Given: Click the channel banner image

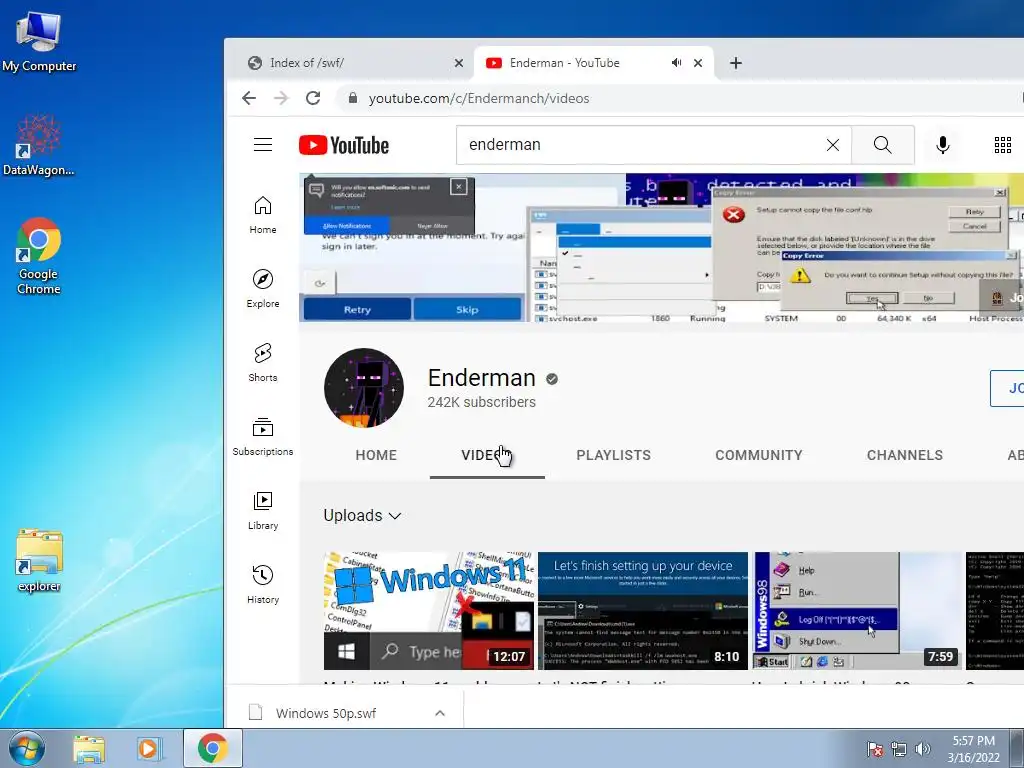Looking at the screenshot, I should pyautogui.click(x=661, y=248).
